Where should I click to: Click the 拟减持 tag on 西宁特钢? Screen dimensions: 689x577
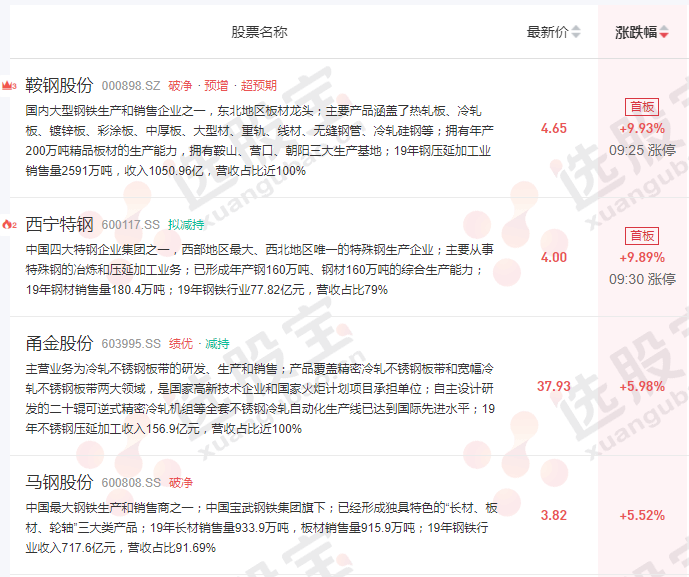pyautogui.click(x=186, y=225)
